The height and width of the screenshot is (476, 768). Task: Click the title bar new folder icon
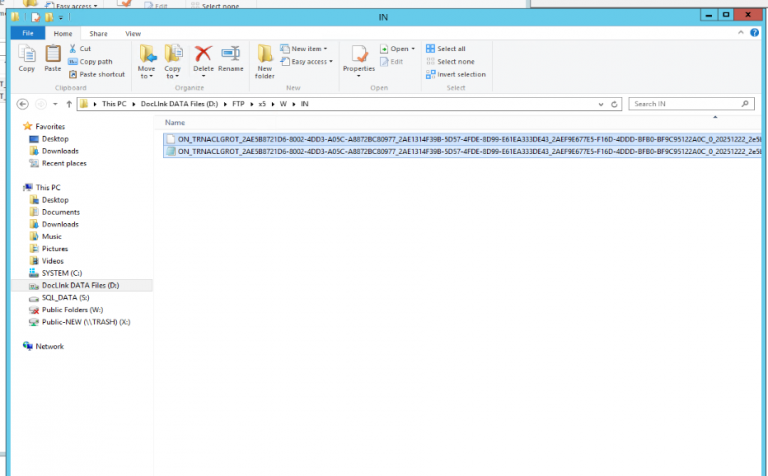point(49,17)
